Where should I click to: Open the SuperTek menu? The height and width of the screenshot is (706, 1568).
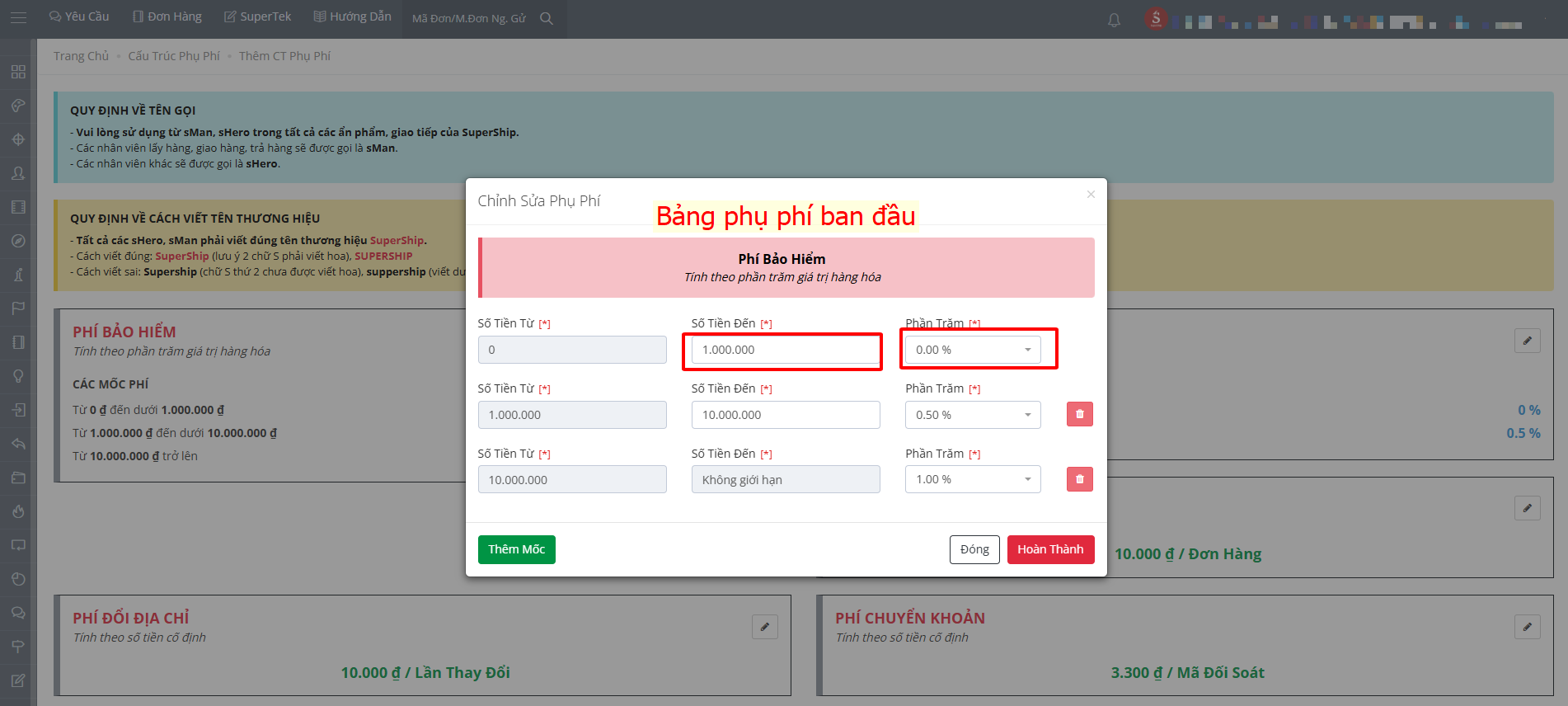pos(258,16)
